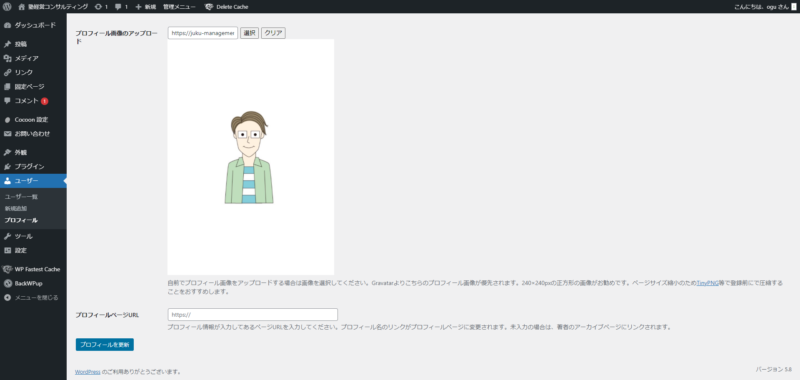Click the プロフィールページURL label text
This screenshot has height=380, width=800.
[107, 315]
